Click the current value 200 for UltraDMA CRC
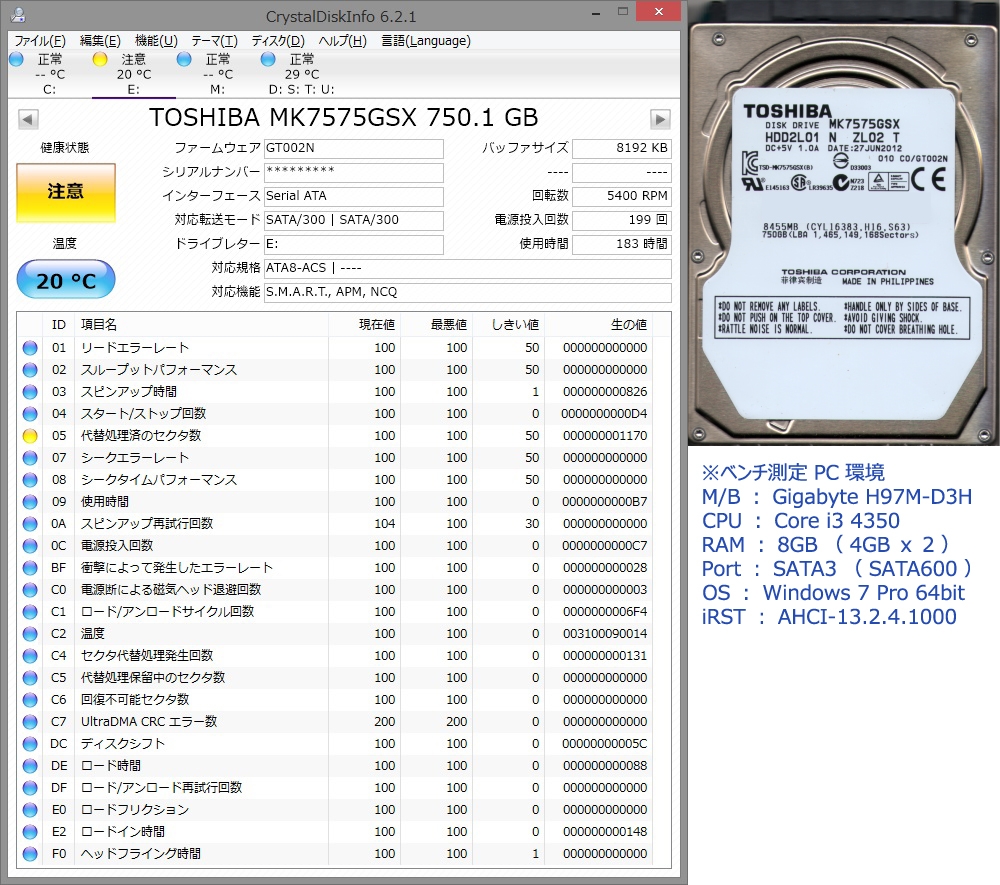The height and width of the screenshot is (885, 1000). click(x=385, y=722)
